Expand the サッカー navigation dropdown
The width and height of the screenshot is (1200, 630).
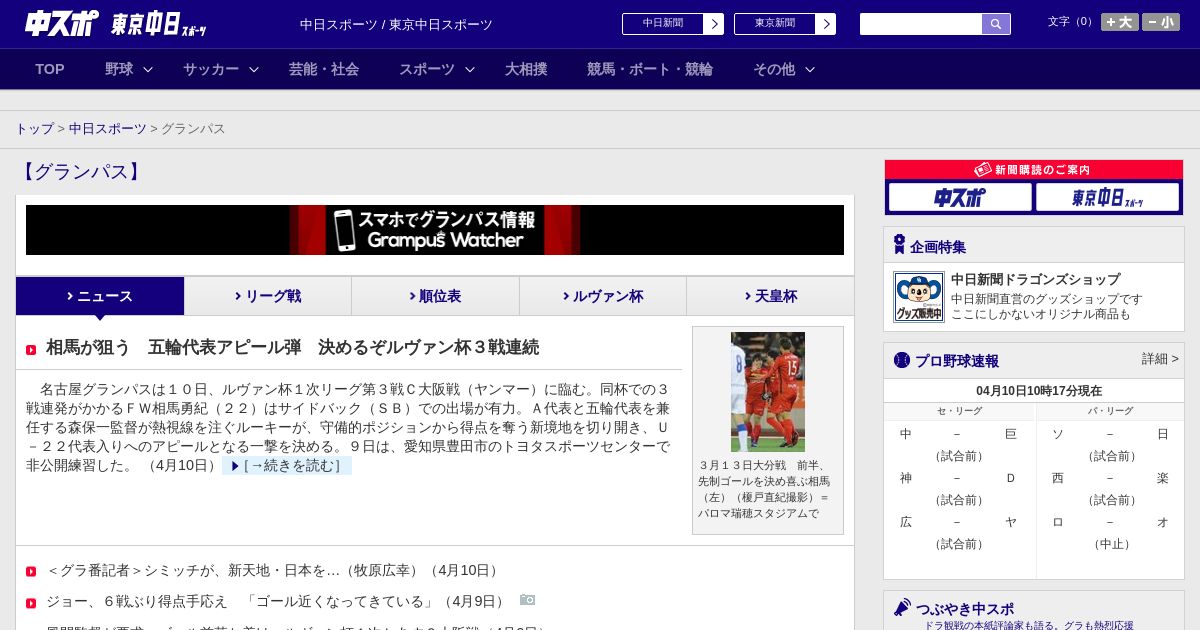tap(221, 69)
